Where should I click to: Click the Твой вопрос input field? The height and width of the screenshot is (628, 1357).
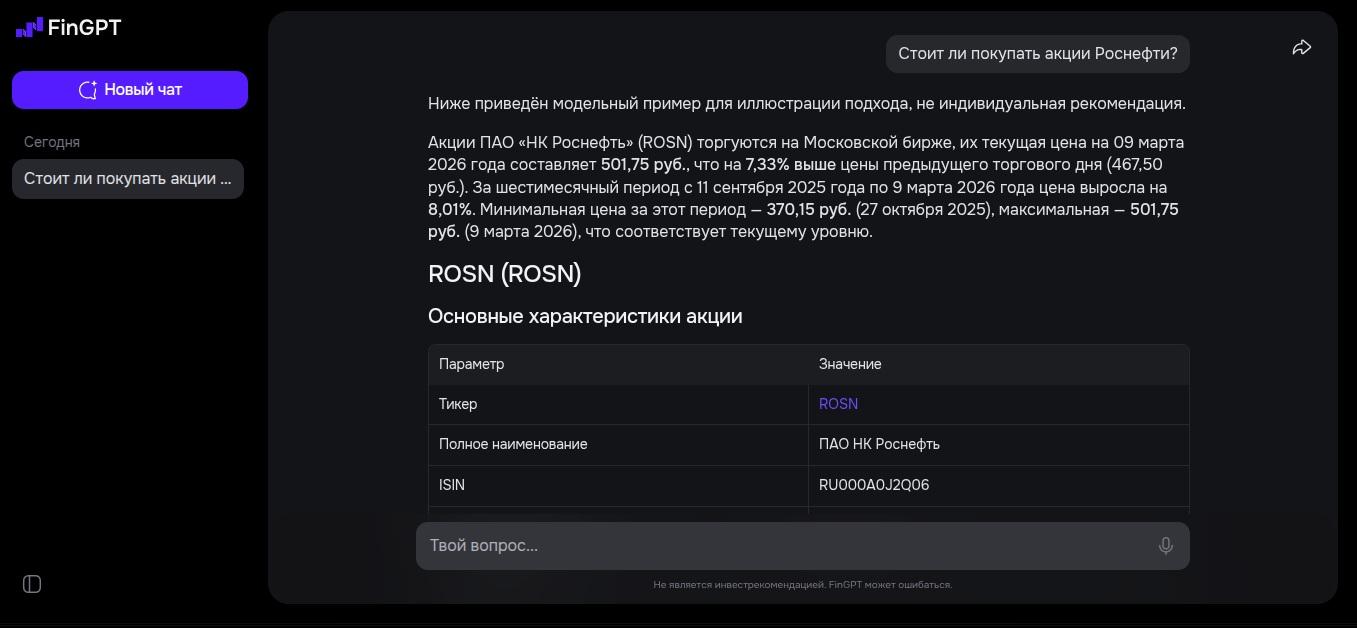click(700, 546)
